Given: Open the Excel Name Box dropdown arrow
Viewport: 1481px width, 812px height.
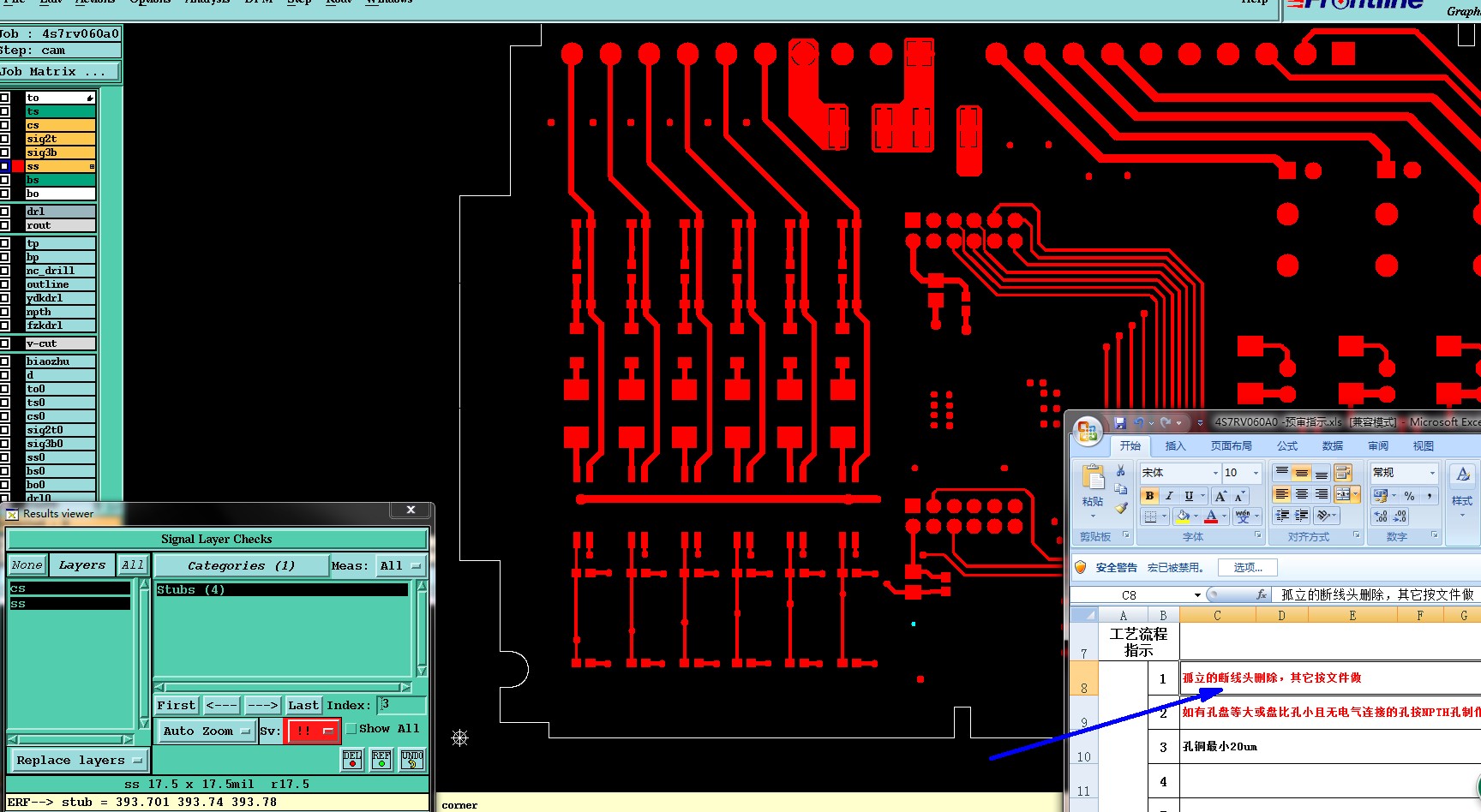Looking at the screenshot, I should [1197, 594].
